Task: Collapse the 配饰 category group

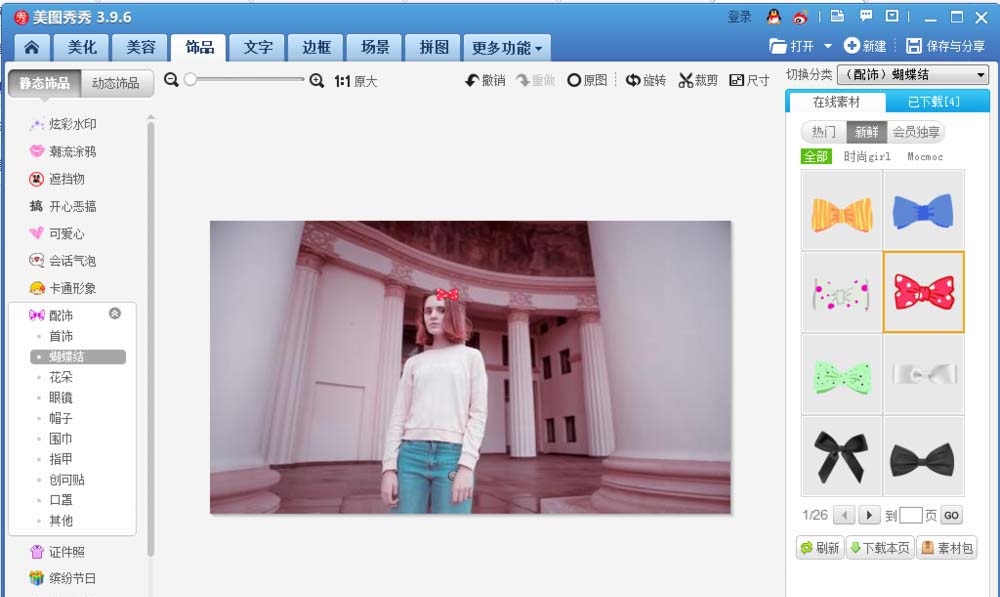Action: (x=115, y=313)
